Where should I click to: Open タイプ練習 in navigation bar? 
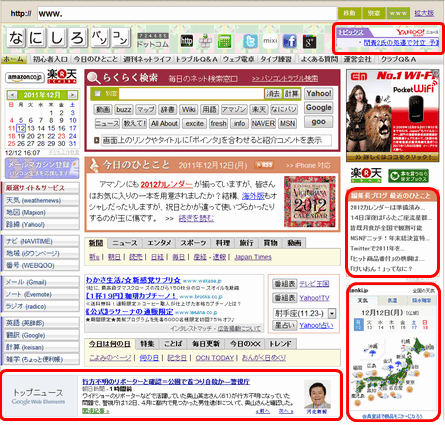pos(276,59)
